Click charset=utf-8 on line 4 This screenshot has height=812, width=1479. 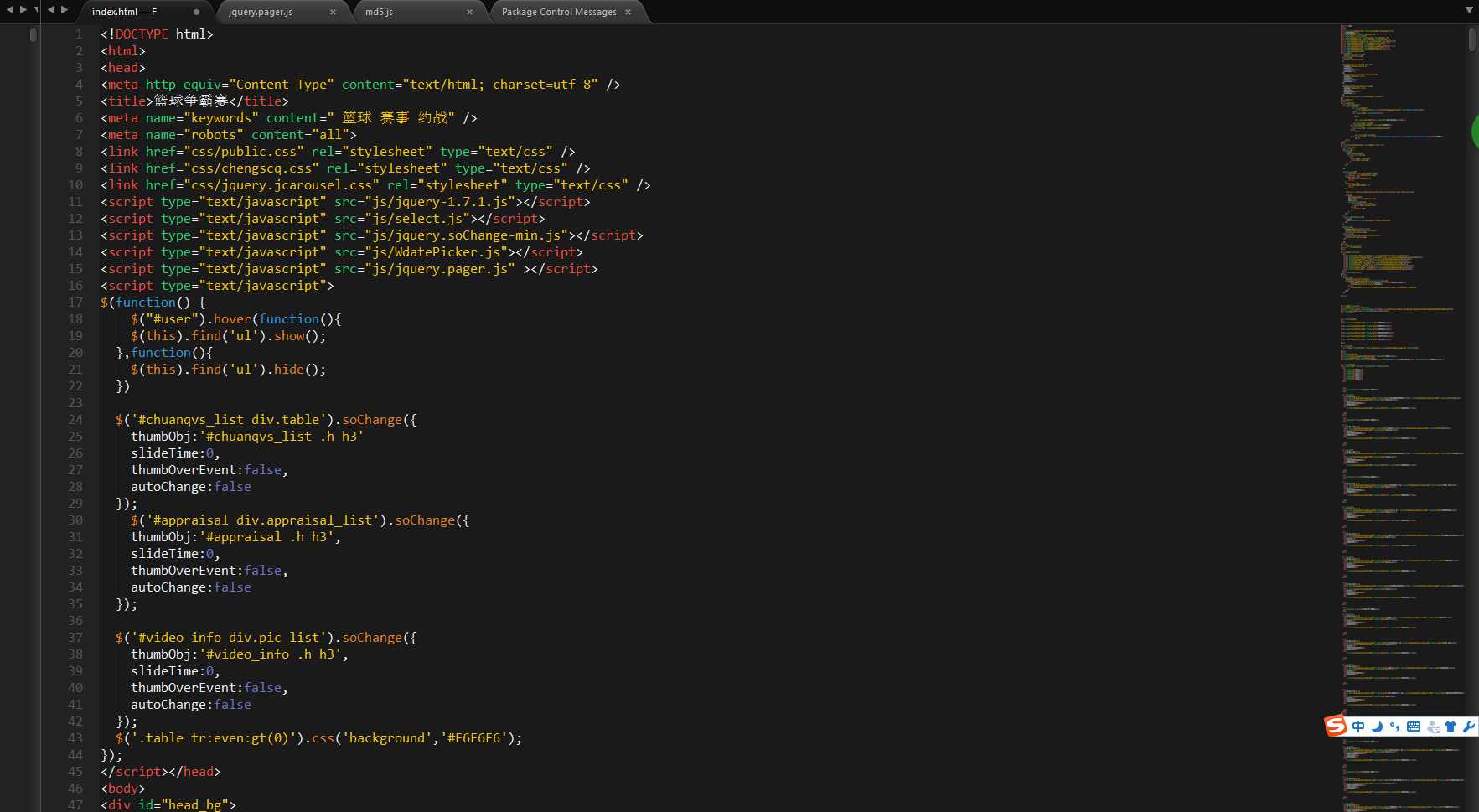coord(541,85)
